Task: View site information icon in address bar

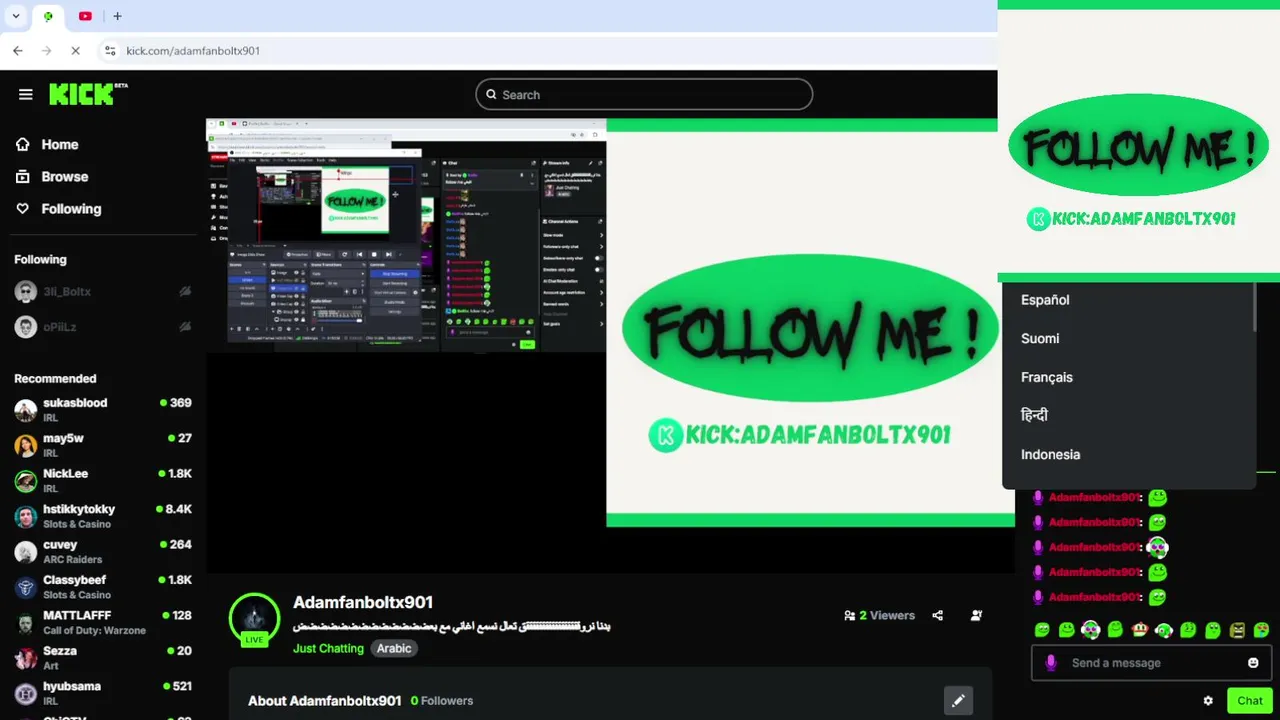Action: 110,50
